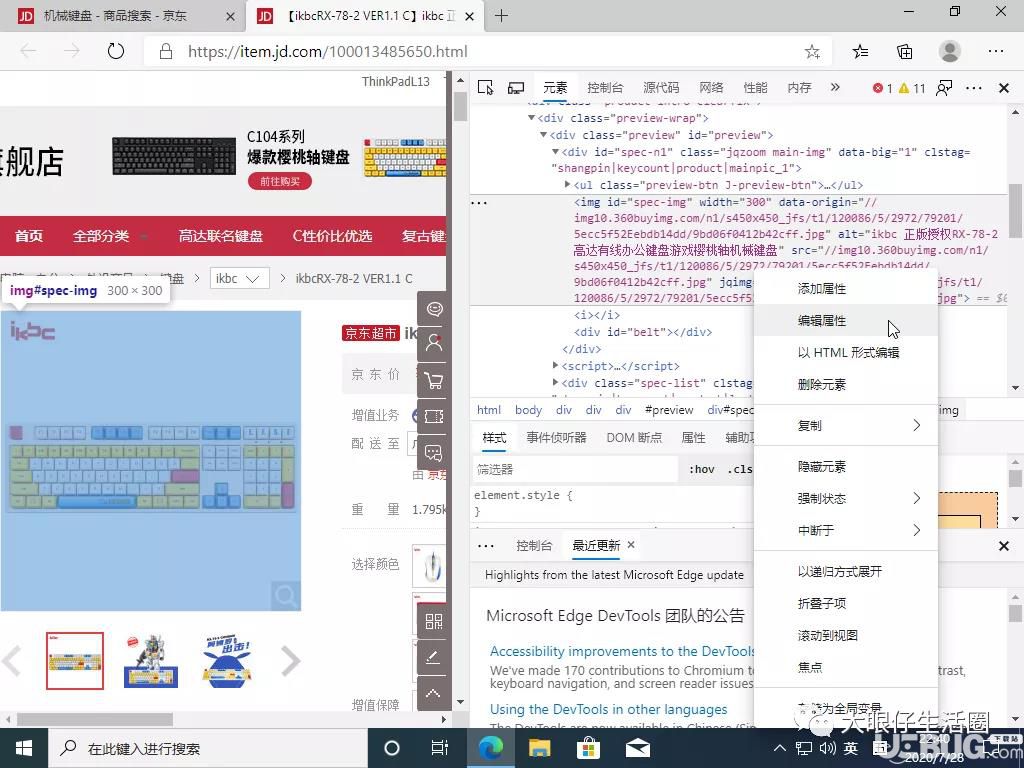Open the DevTools feedback icon
Viewport: 1024px width, 768px height.
(944, 88)
